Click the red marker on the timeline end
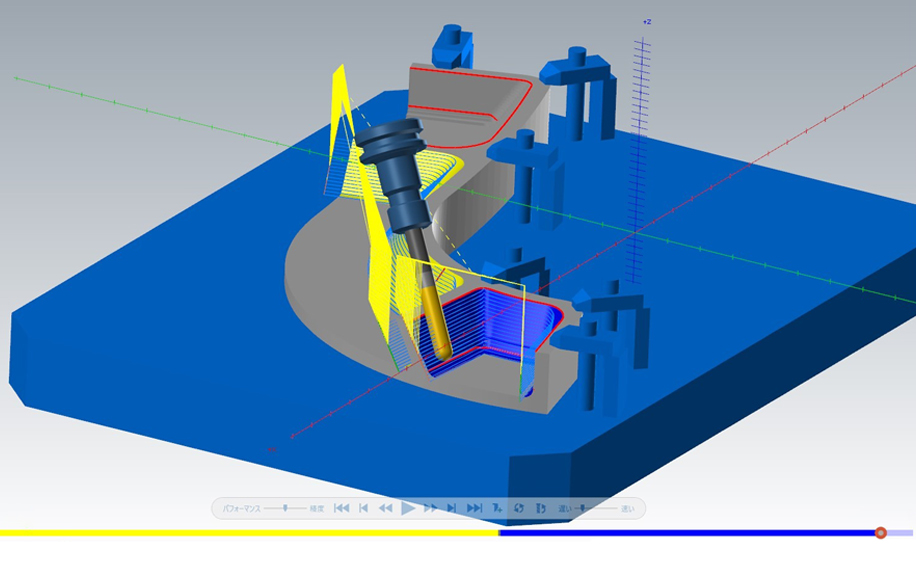The image size is (916, 568). click(881, 533)
